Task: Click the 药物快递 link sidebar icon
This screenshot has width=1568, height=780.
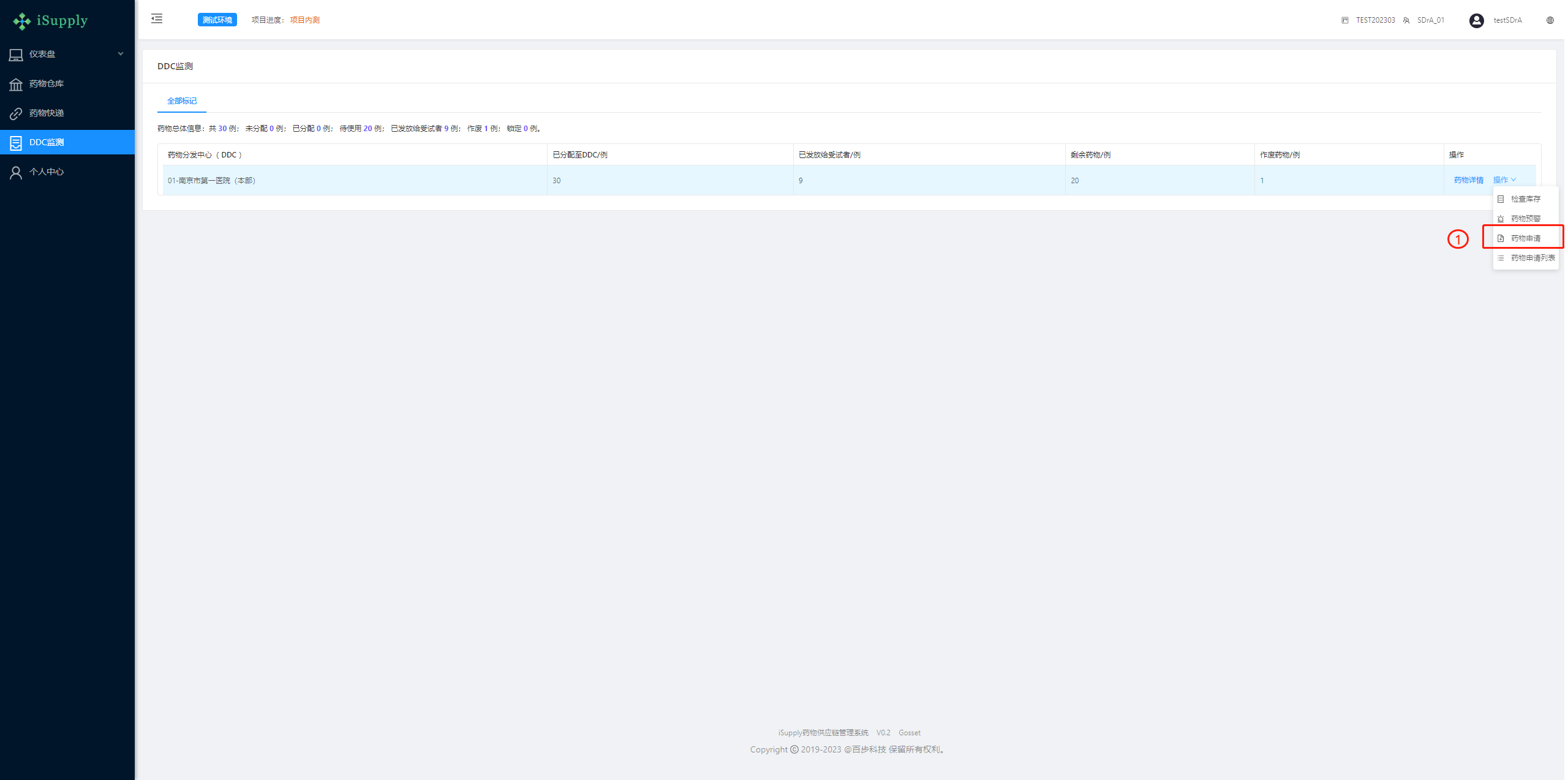Action: [x=16, y=113]
